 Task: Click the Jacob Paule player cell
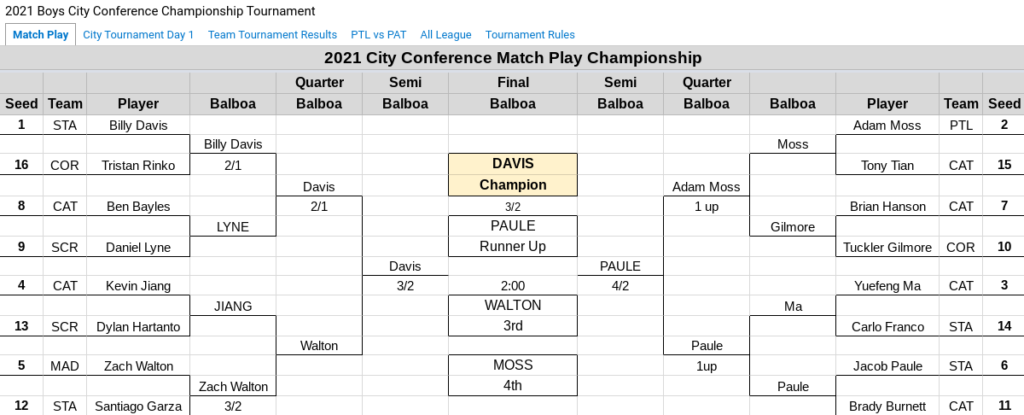click(x=887, y=366)
